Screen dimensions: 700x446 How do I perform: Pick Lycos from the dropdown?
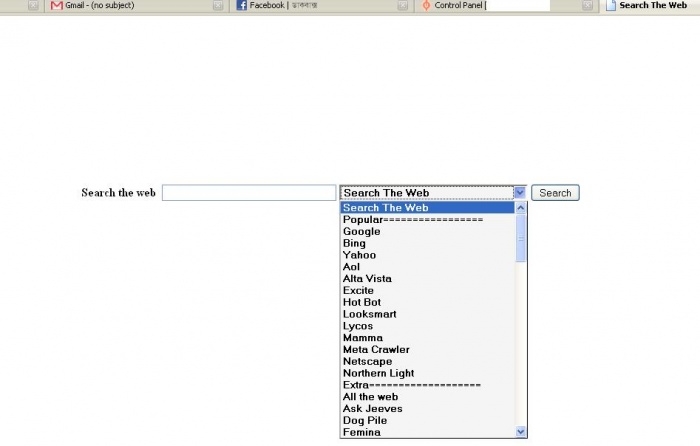pyautogui.click(x=427, y=326)
